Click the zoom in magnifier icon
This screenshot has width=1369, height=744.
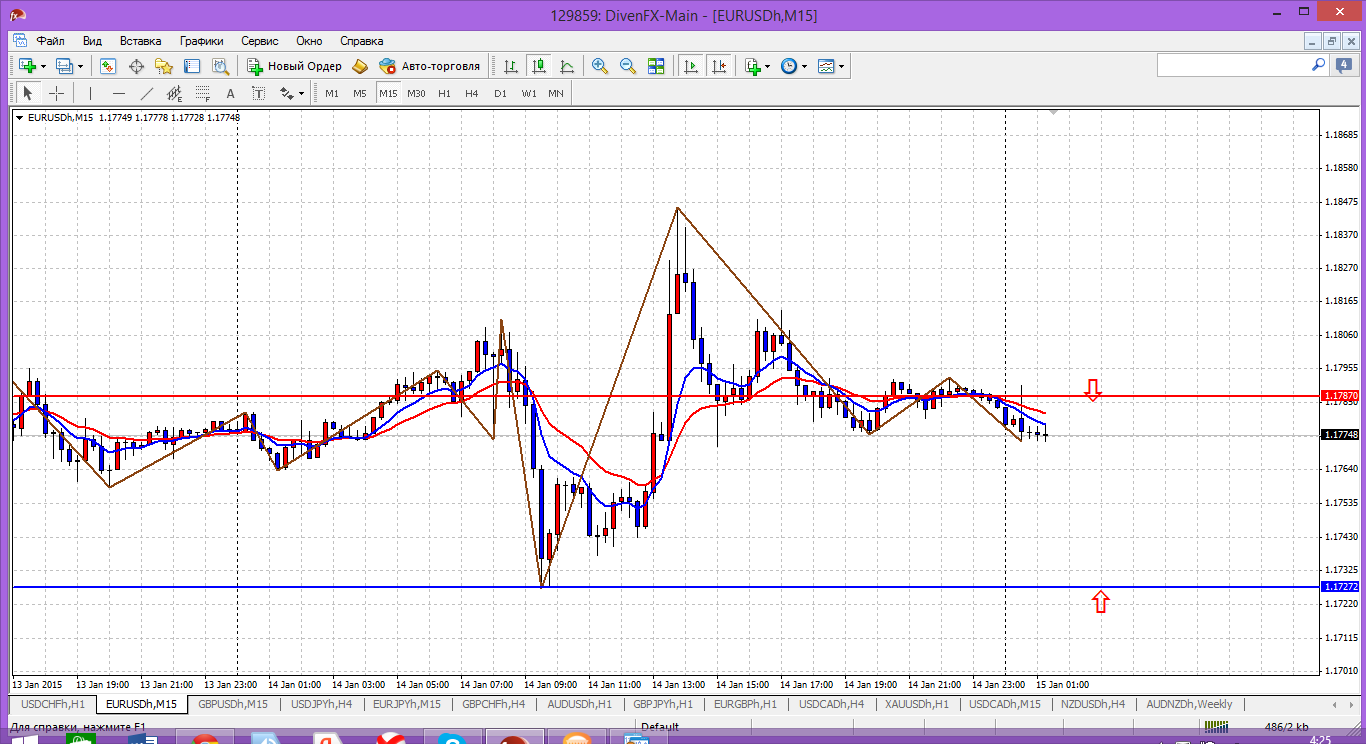click(600, 66)
